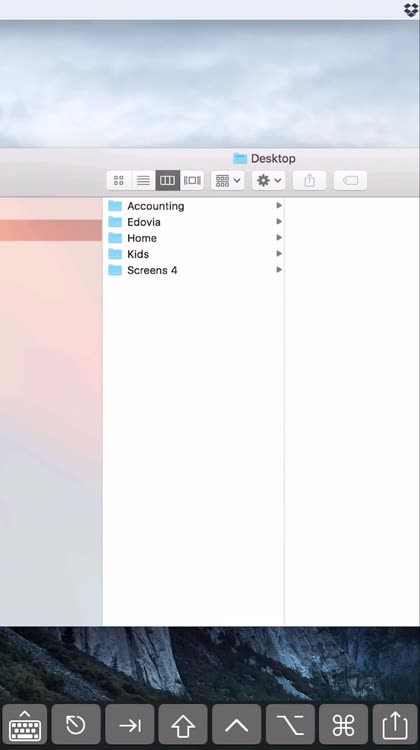Switch Finder to Cover Flow view
Viewport: 420px width, 750px height.
point(192,180)
